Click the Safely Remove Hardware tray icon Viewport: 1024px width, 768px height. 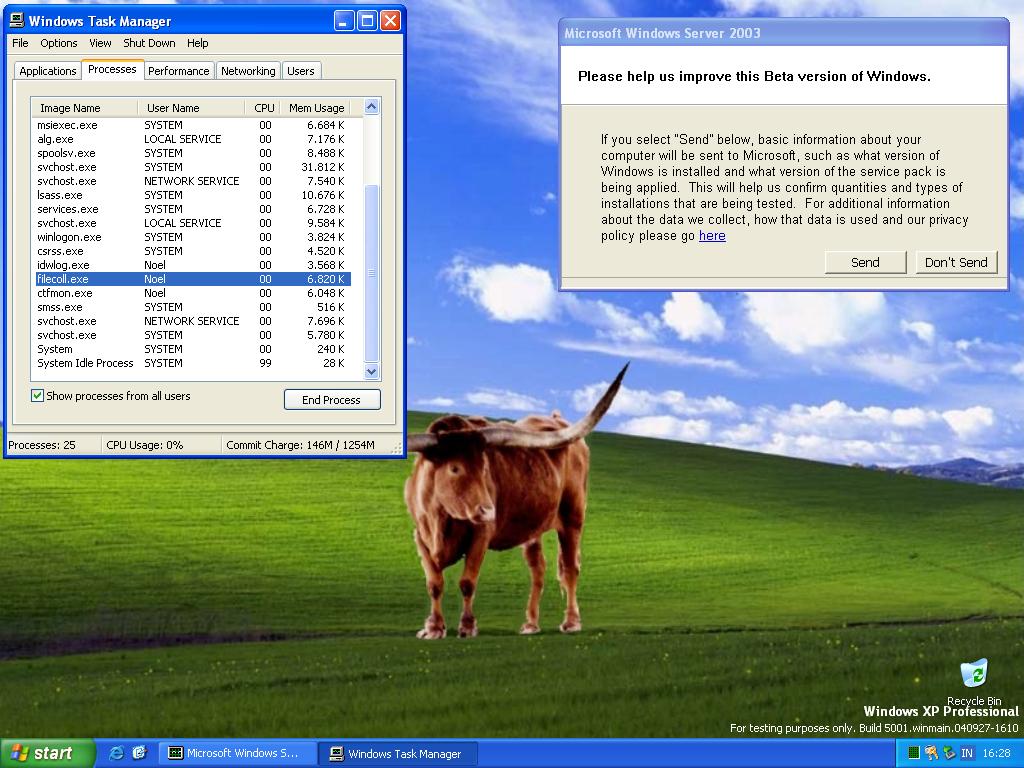[x=949, y=753]
